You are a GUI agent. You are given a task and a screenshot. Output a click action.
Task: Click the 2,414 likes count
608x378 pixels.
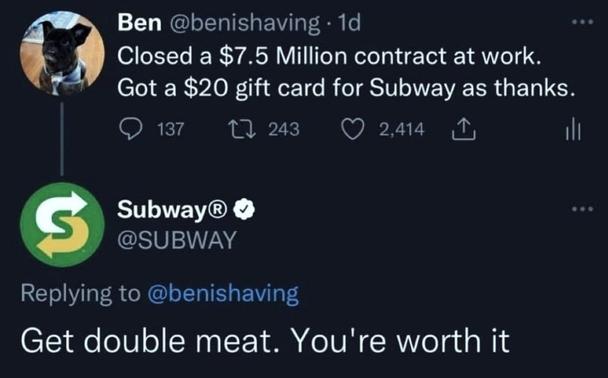pyautogui.click(x=401, y=129)
